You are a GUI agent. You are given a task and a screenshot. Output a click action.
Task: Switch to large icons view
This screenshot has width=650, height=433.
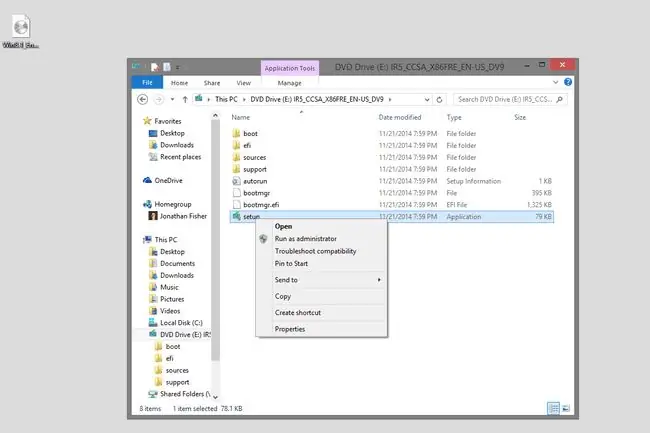(566, 408)
